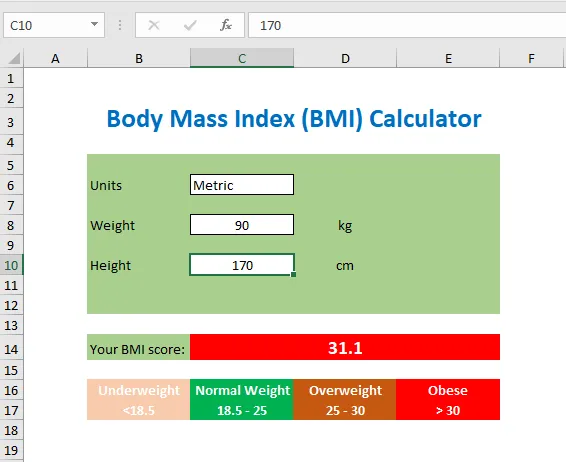Click the 18.5 - 25 range cell

(242, 410)
